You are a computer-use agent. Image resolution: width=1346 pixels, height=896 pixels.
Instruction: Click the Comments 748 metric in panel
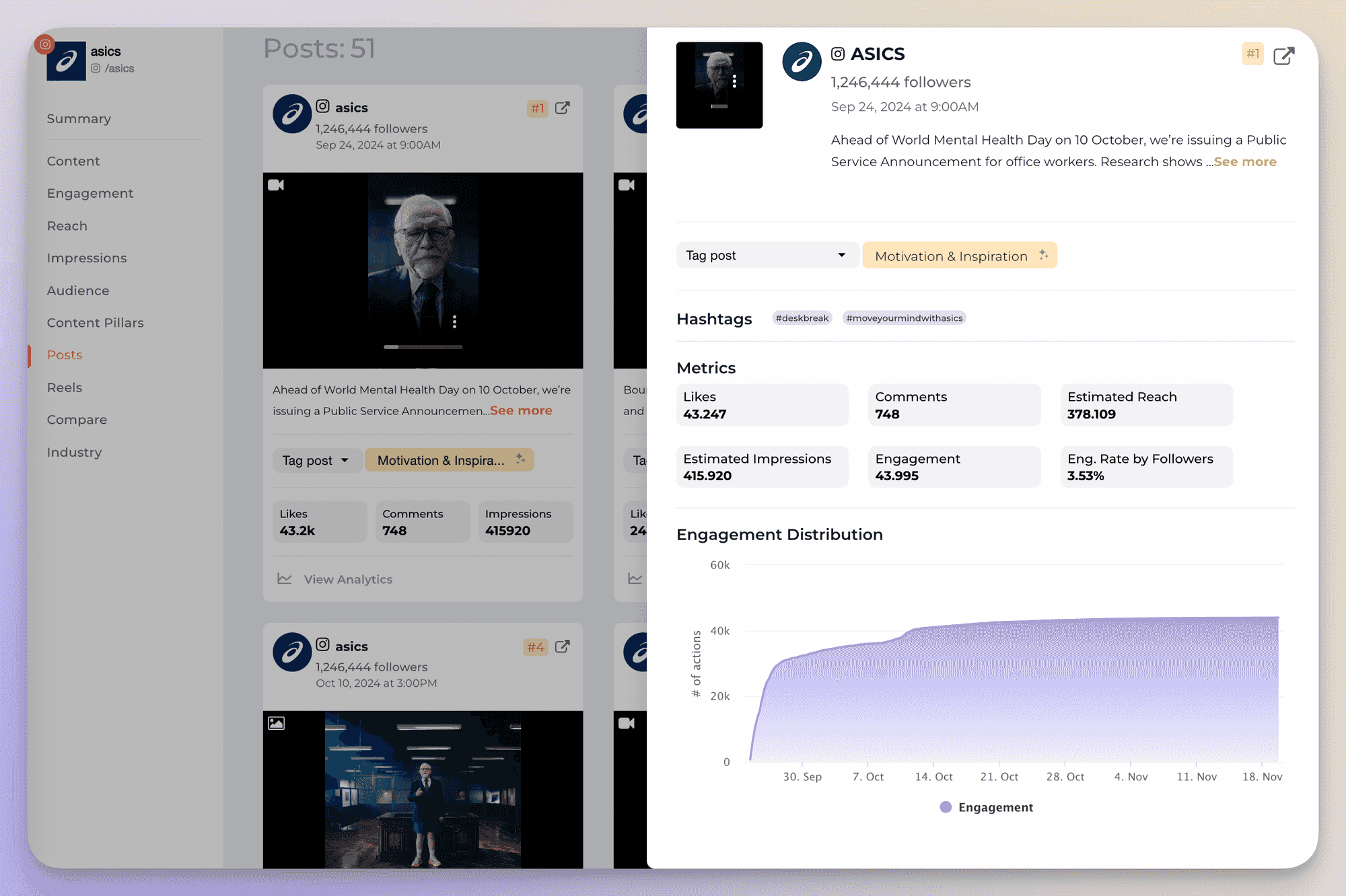954,405
